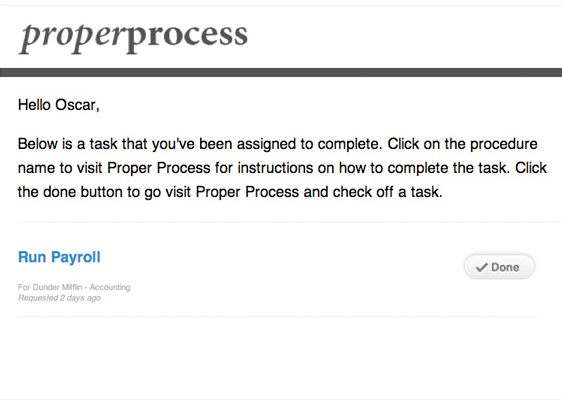Click the 'Accounting' department text
This screenshot has height=400, width=562.
click(x=110, y=287)
